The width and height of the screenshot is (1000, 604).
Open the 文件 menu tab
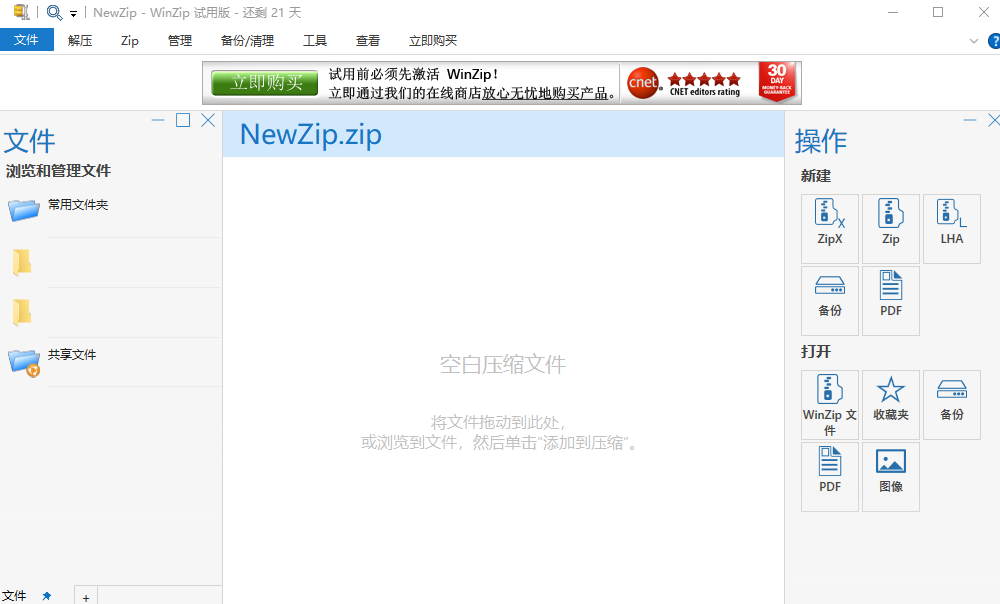[26, 40]
